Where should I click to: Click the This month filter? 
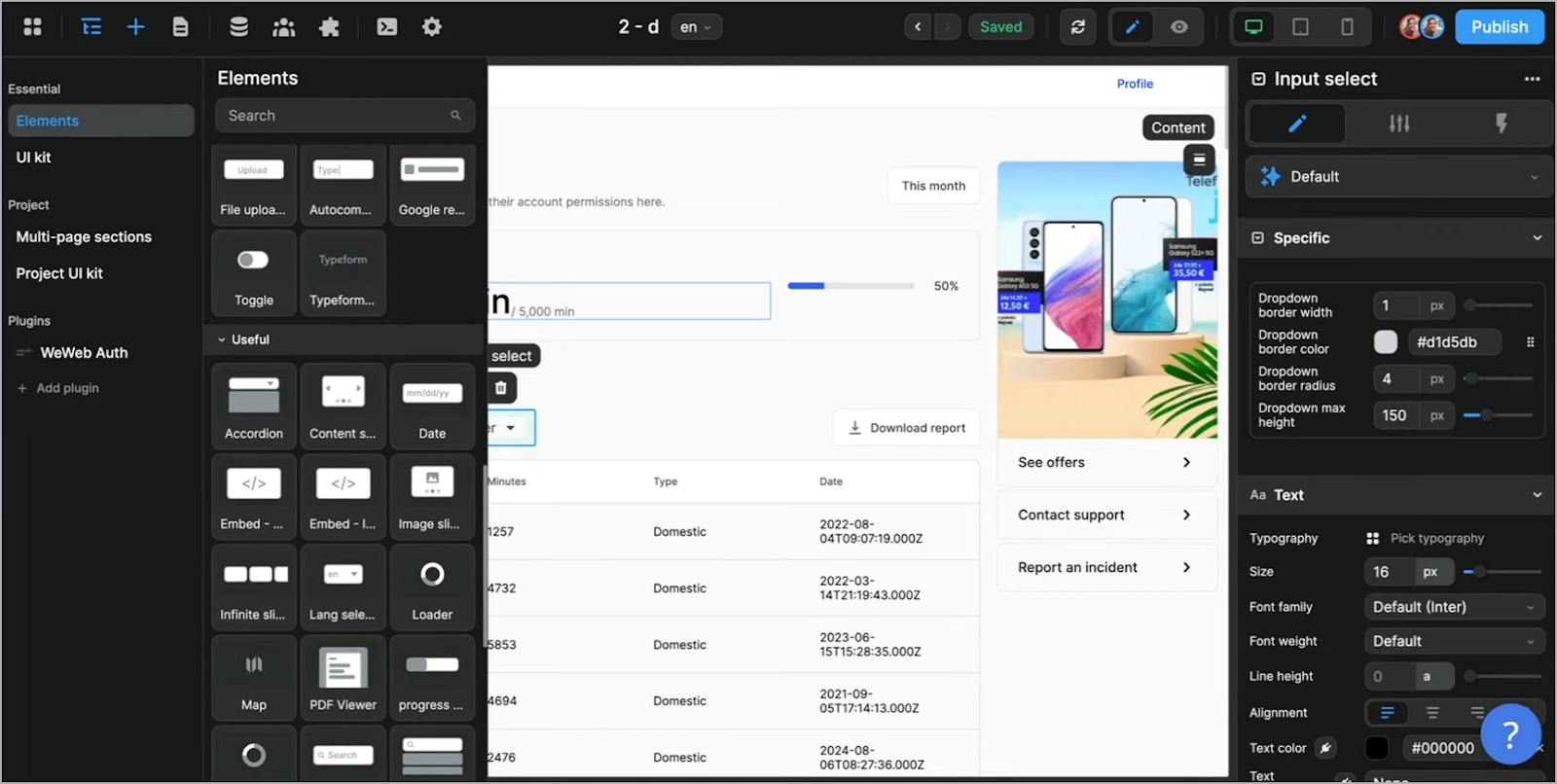coord(933,186)
